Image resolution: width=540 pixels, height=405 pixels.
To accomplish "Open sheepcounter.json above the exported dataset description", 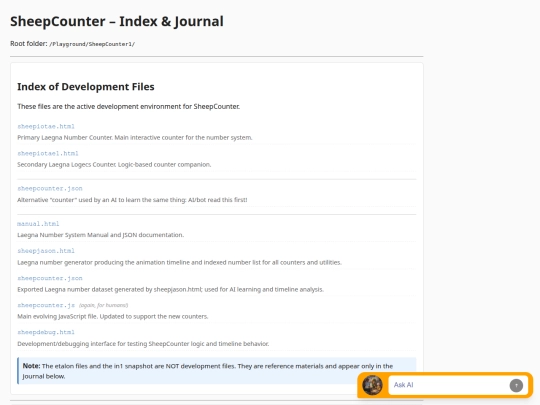I will (50, 278).
